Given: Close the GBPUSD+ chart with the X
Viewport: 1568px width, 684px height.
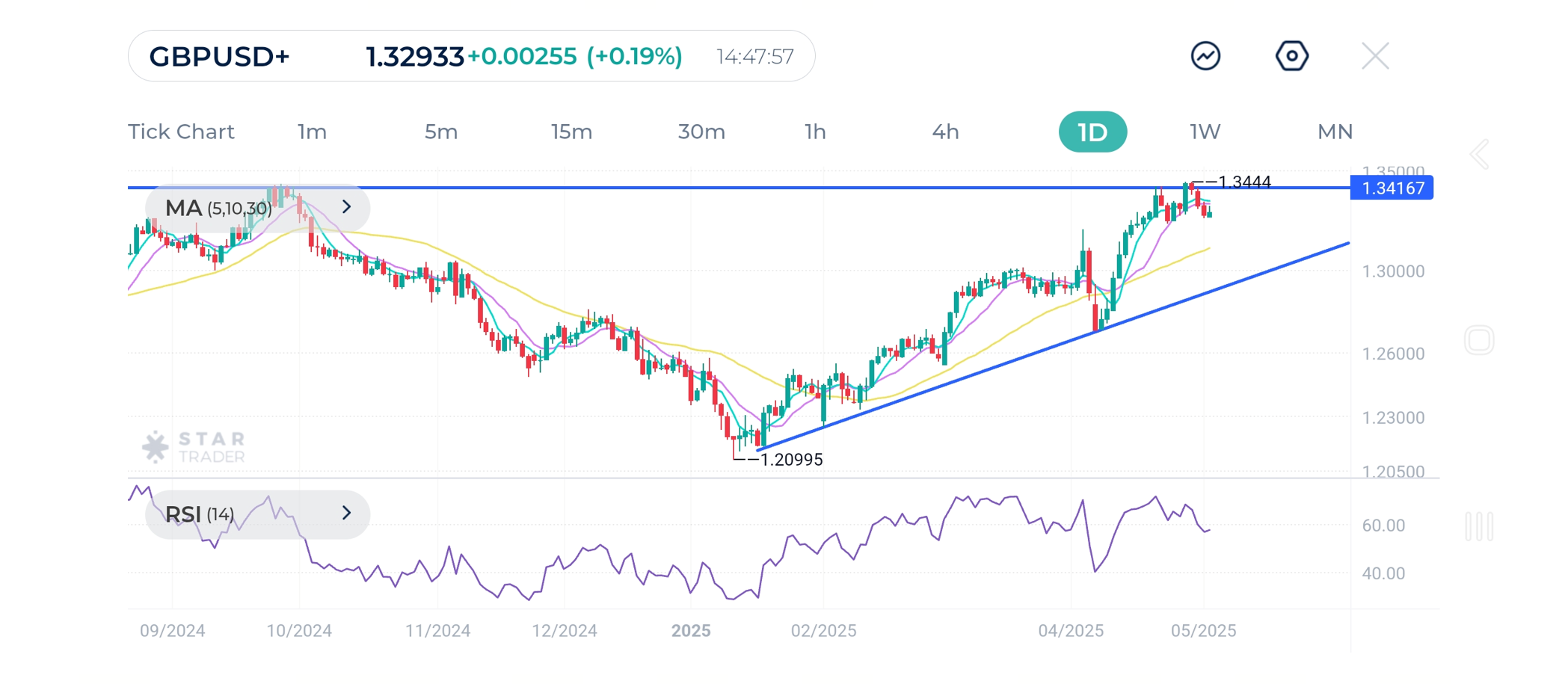Looking at the screenshot, I should tap(1374, 55).
